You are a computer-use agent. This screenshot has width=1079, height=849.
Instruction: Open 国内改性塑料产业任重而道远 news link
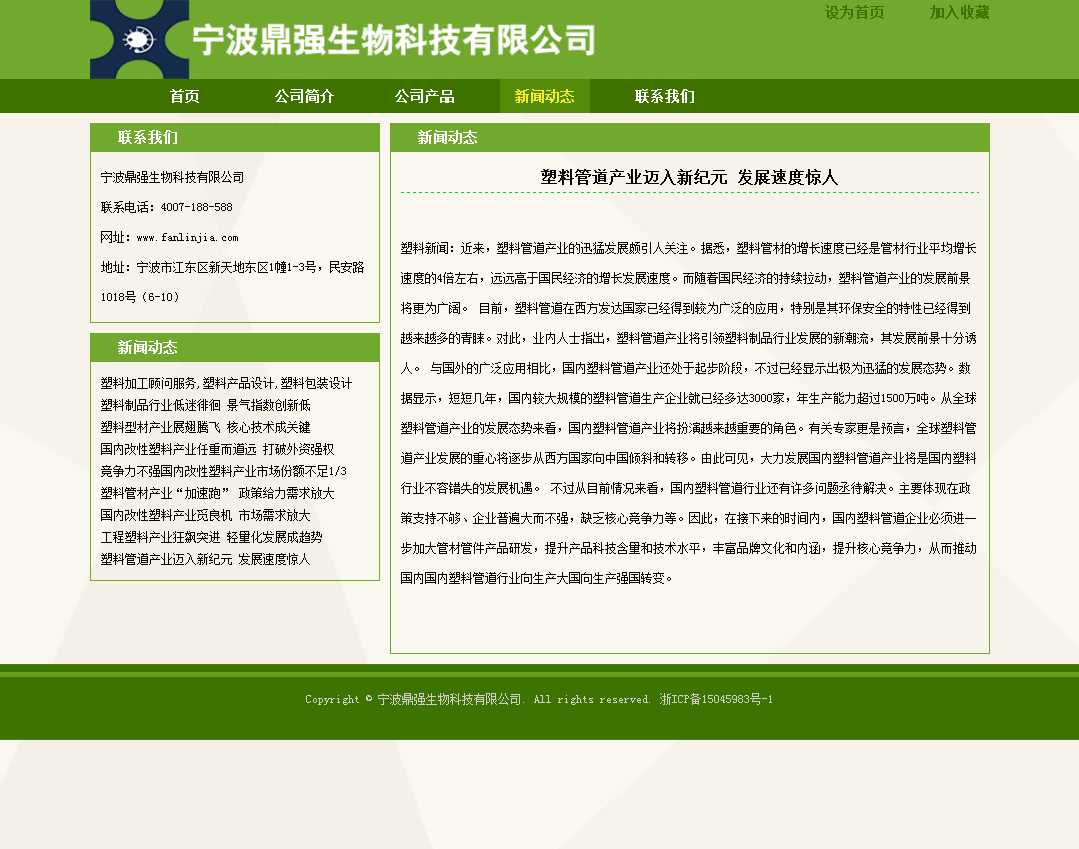tap(217, 449)
